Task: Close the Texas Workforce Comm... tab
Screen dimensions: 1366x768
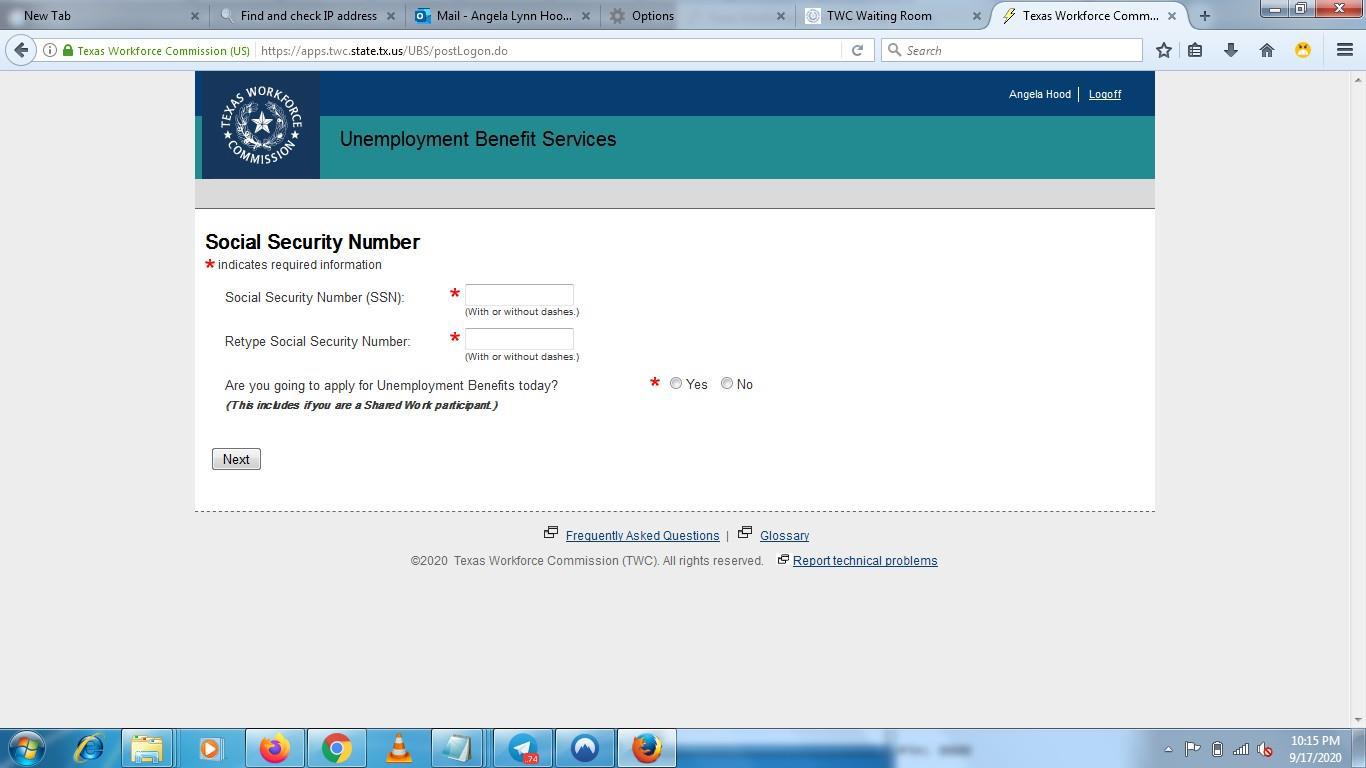Action: [x=1172, y=16]
